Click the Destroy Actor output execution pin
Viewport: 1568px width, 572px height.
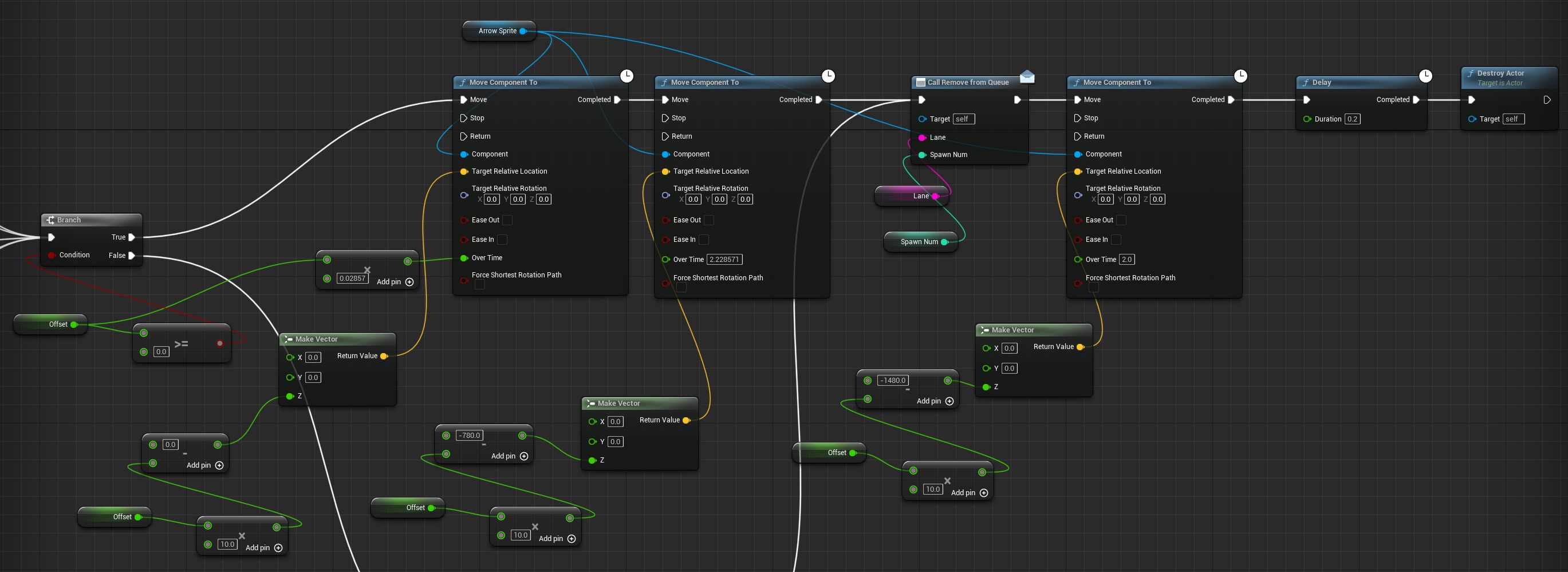tap(1547, 100)
